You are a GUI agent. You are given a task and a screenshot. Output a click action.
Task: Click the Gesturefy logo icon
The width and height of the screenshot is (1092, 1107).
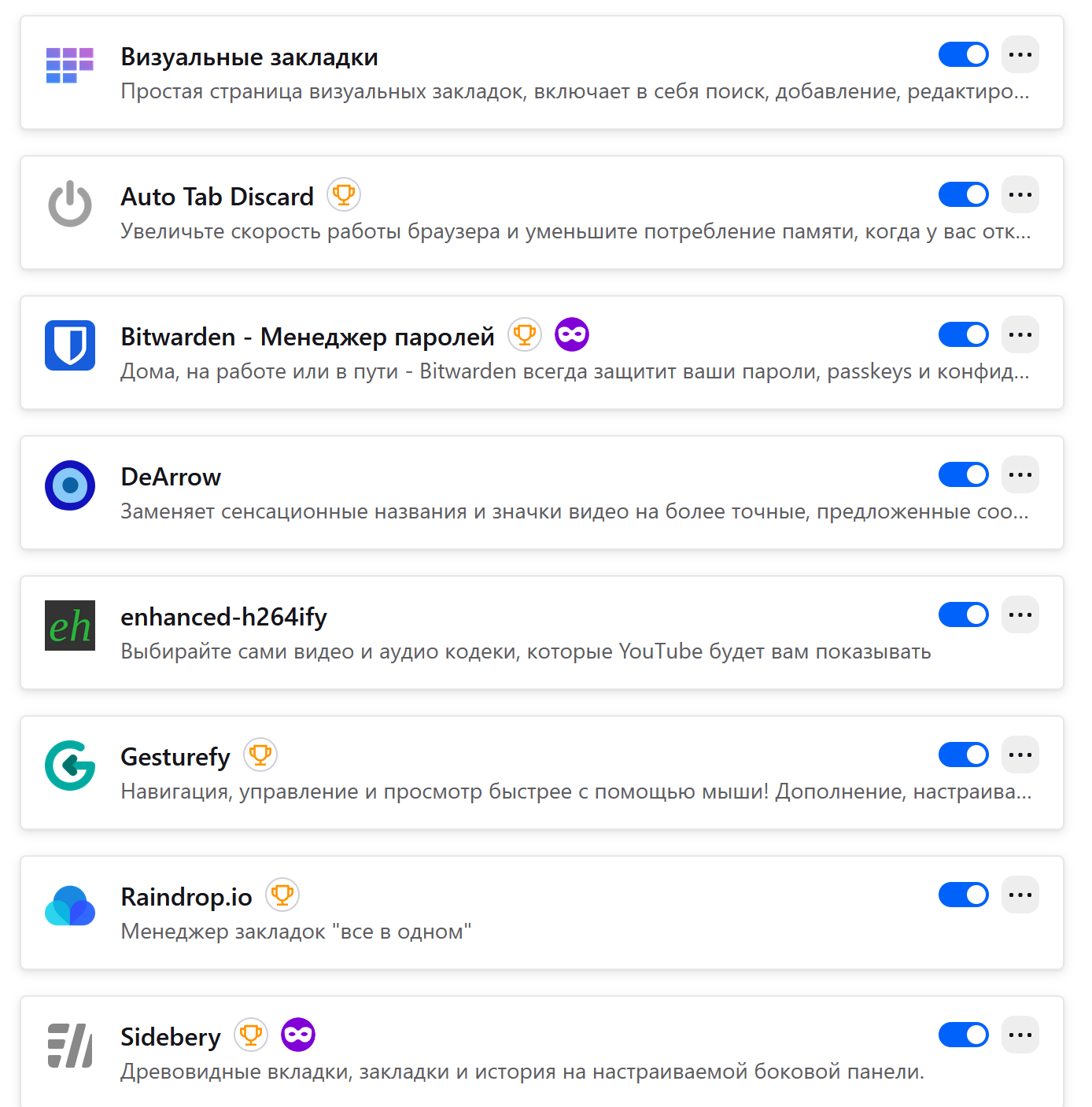pos(69,765)
